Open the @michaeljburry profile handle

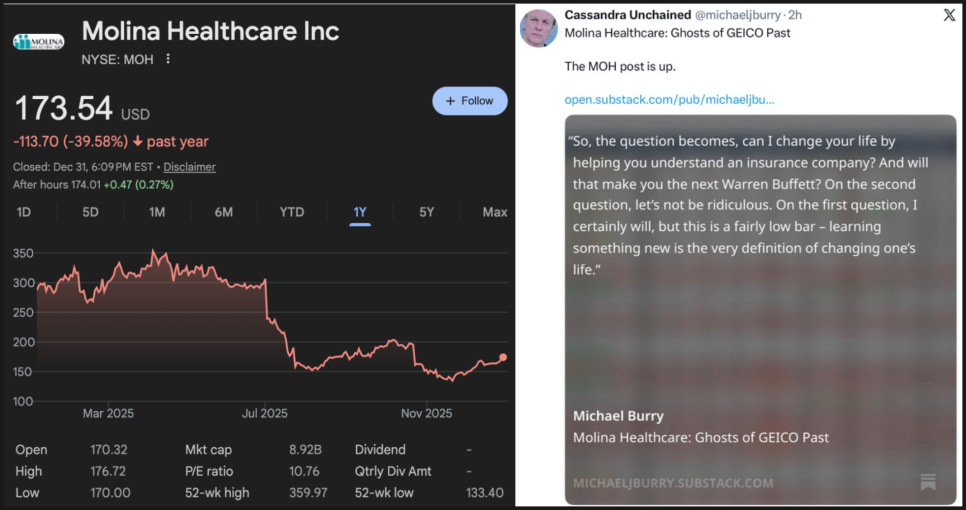click(x=738, y=15)
